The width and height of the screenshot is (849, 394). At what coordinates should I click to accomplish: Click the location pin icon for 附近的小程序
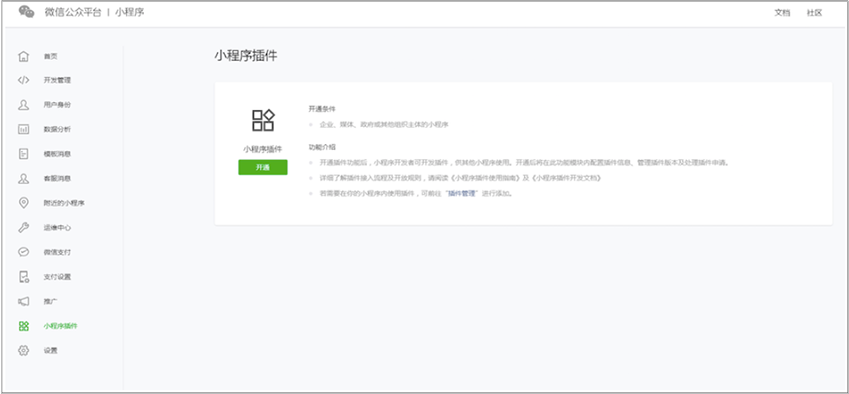pyautogui.click(x=23, y=203)
